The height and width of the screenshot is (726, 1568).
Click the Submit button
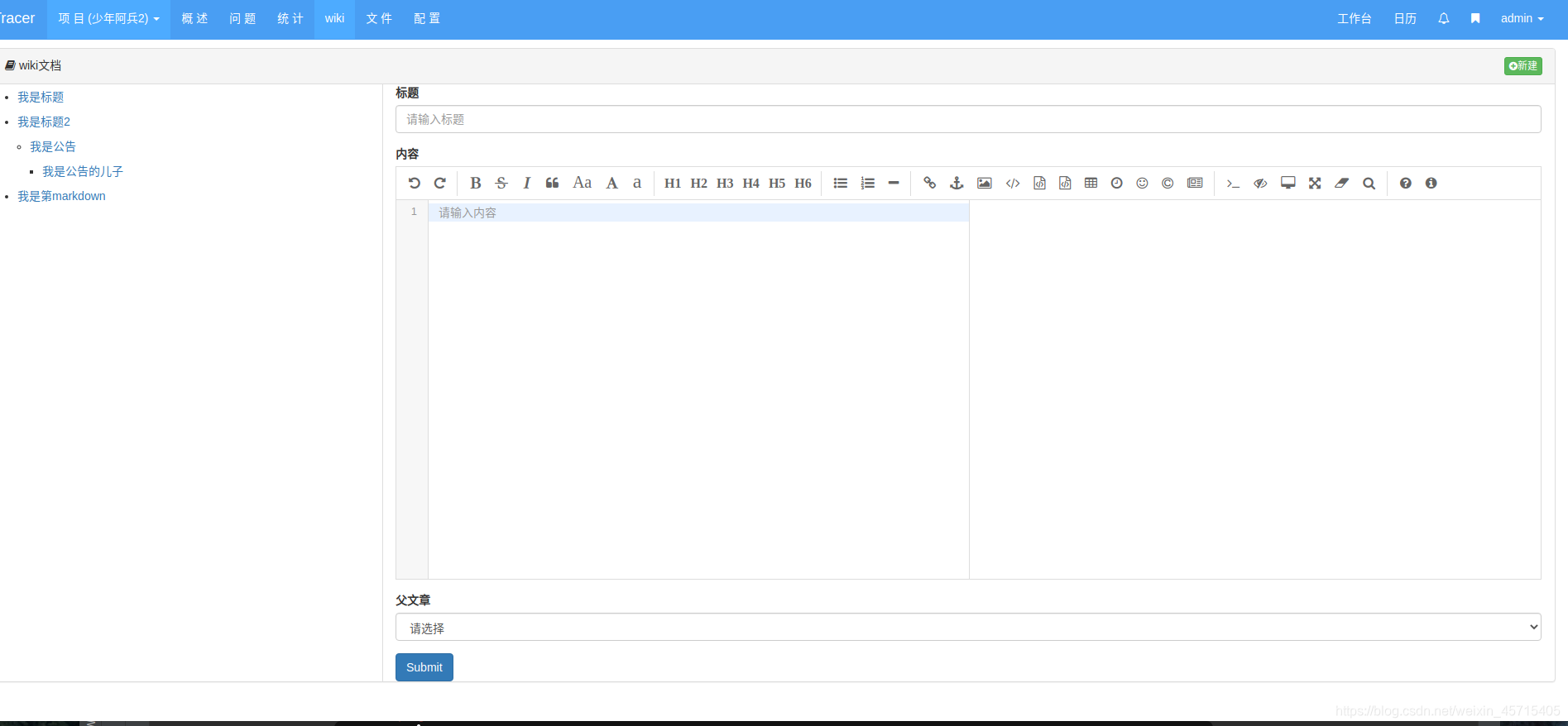[x=424, y=667]
